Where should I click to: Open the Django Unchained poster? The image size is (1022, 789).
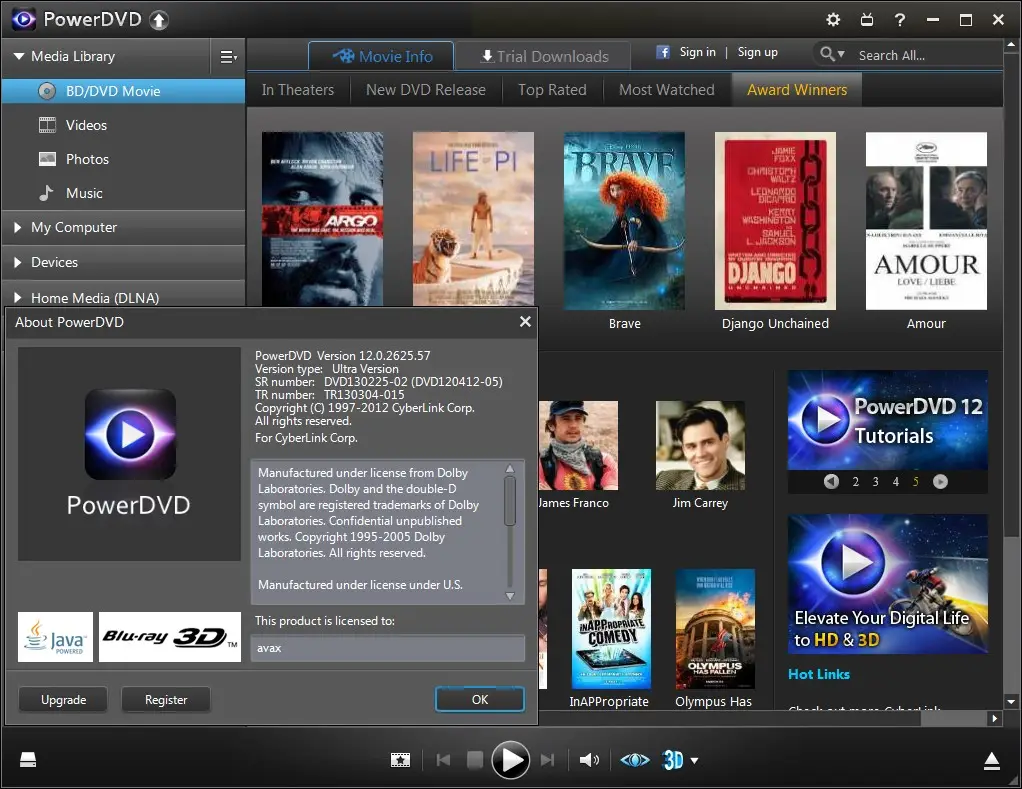(x=775, y=221)
